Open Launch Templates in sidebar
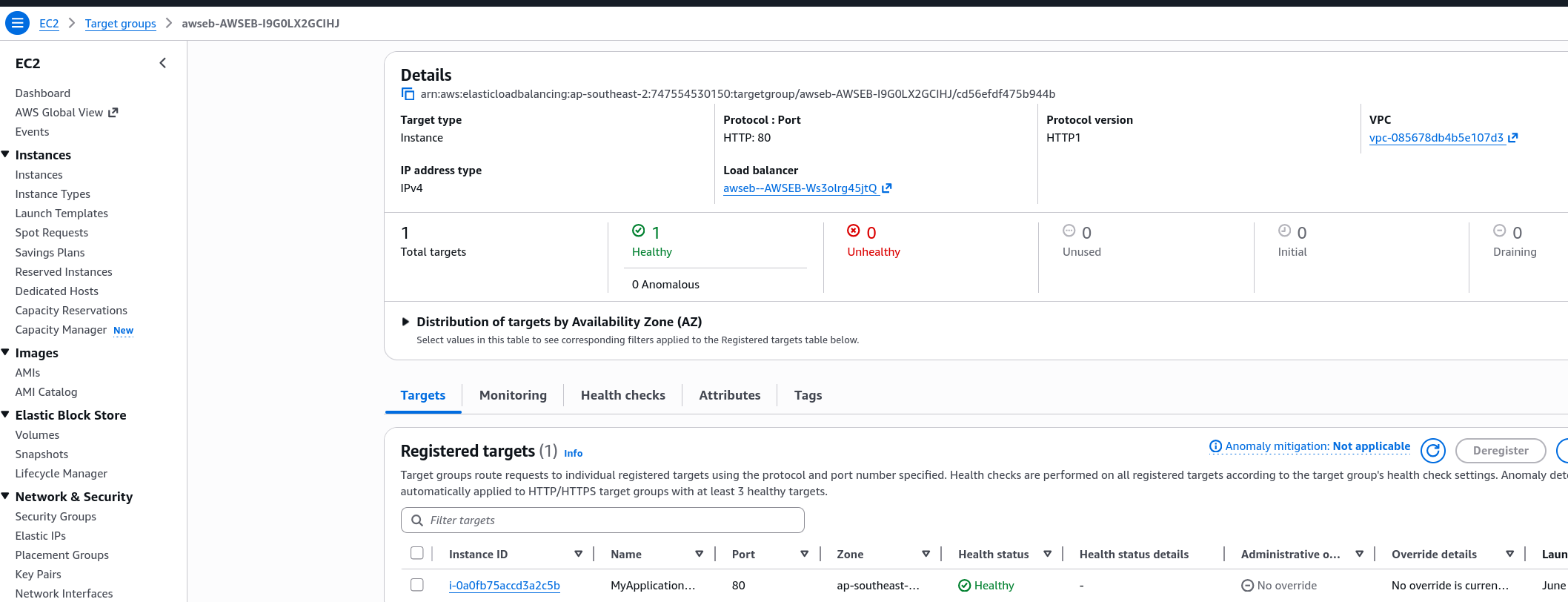 [x=62, y=213]
